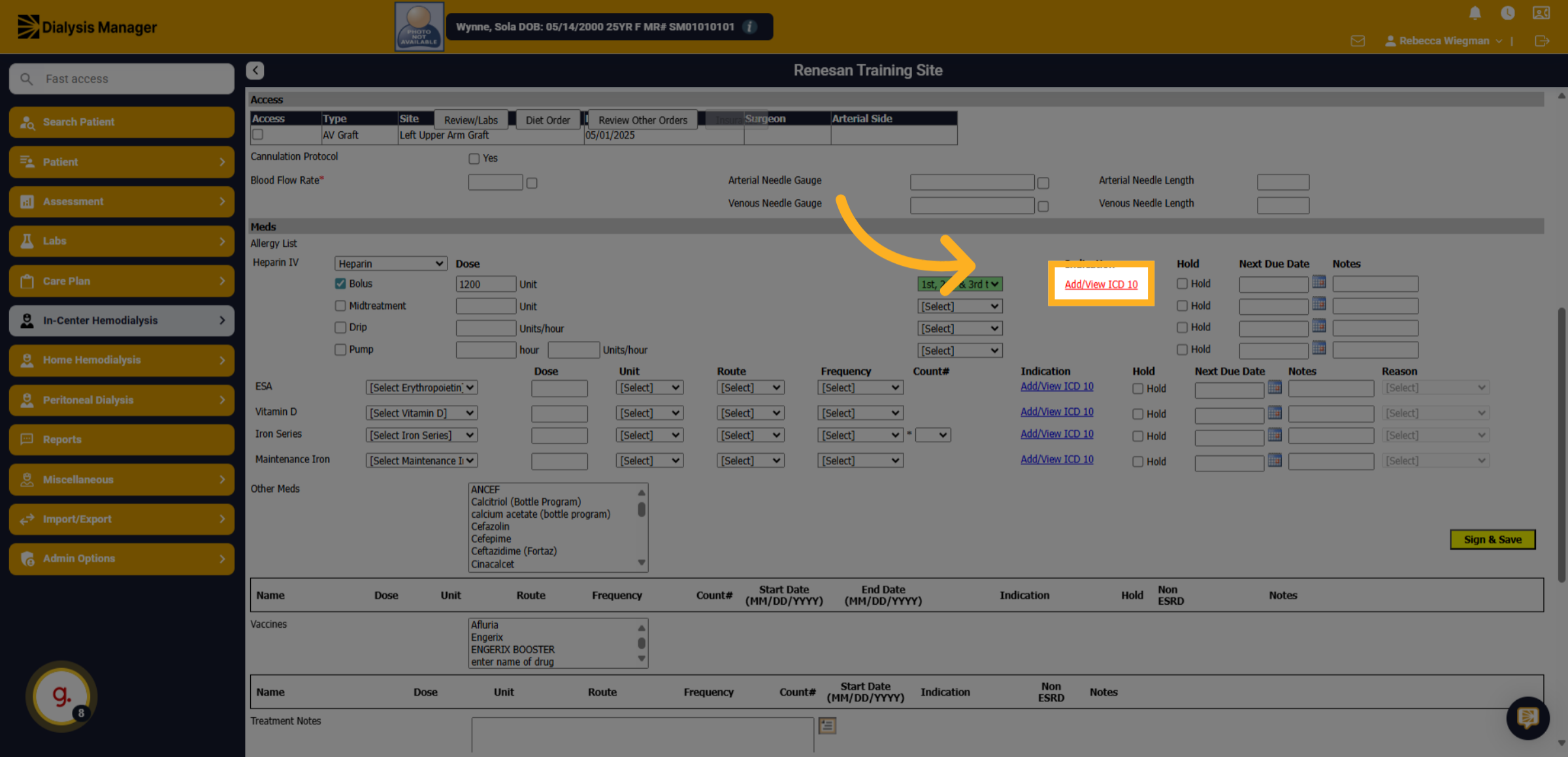The height and width of the screenshot is (757, 1568).
Task: Open the Reports sidebar item
Action: [x=122, y=440]
